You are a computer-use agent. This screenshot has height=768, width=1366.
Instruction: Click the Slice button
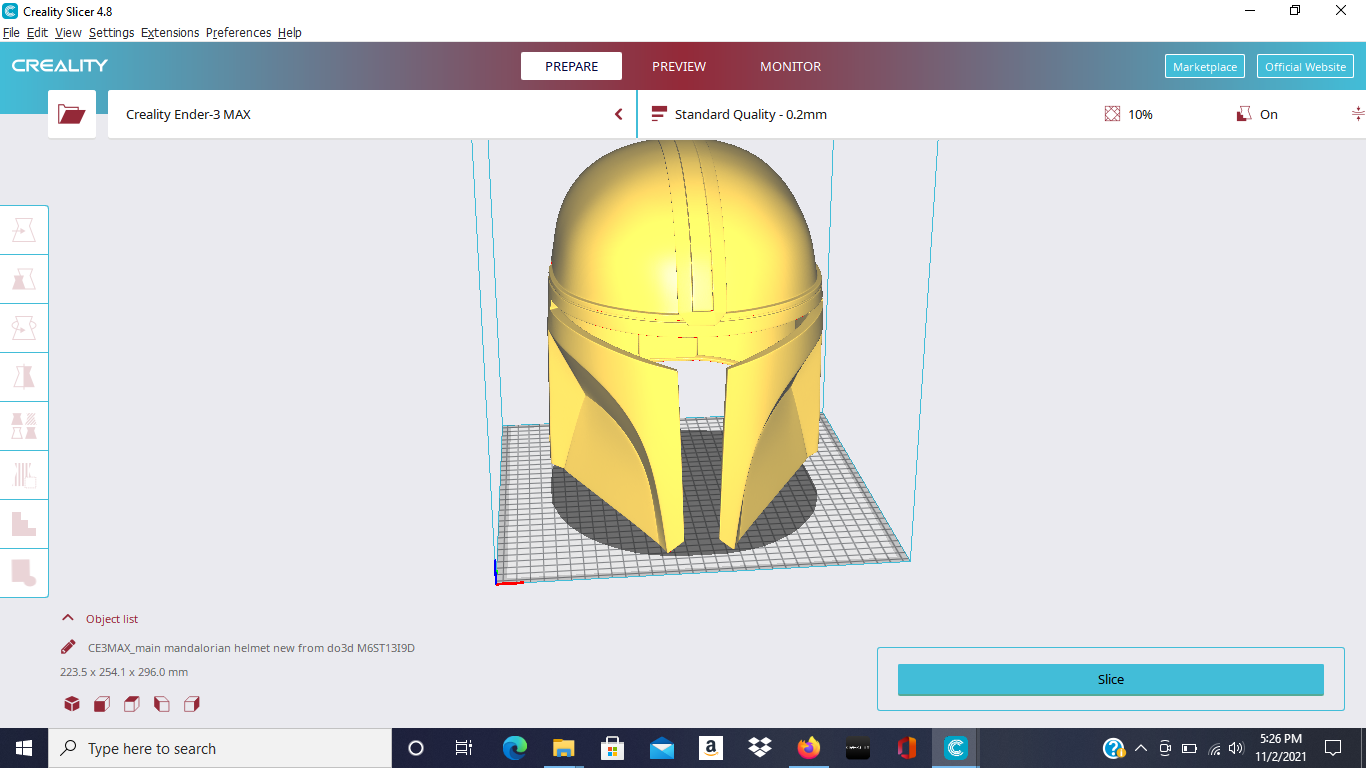pyautogui.click(x=1110, y=679)
